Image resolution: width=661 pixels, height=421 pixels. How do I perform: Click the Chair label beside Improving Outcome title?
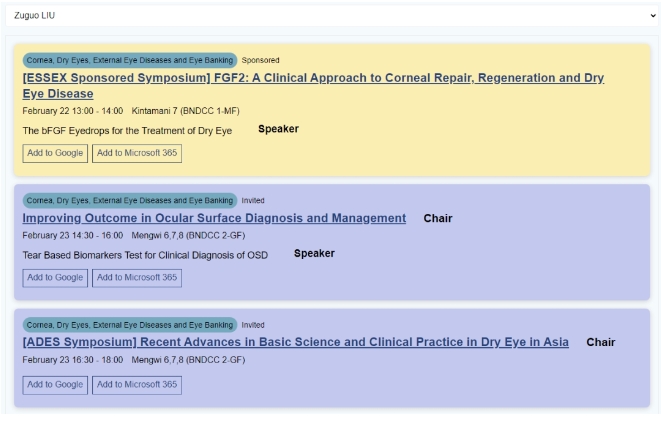pos(438,218)
